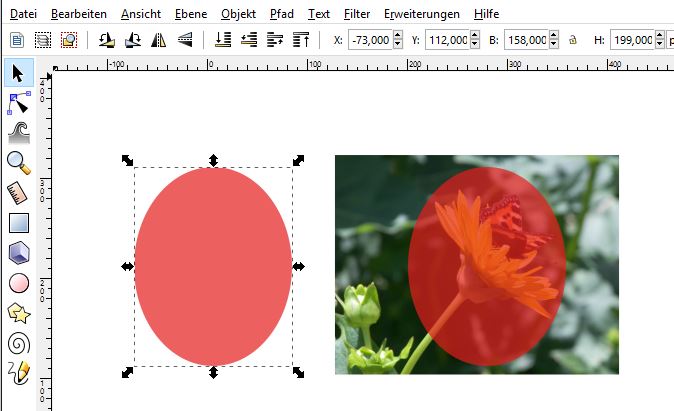Image resolution: width=674 pixels, height=411 pixels.
Task: Open the Bearbeiten menu
Action: [79, 14]
